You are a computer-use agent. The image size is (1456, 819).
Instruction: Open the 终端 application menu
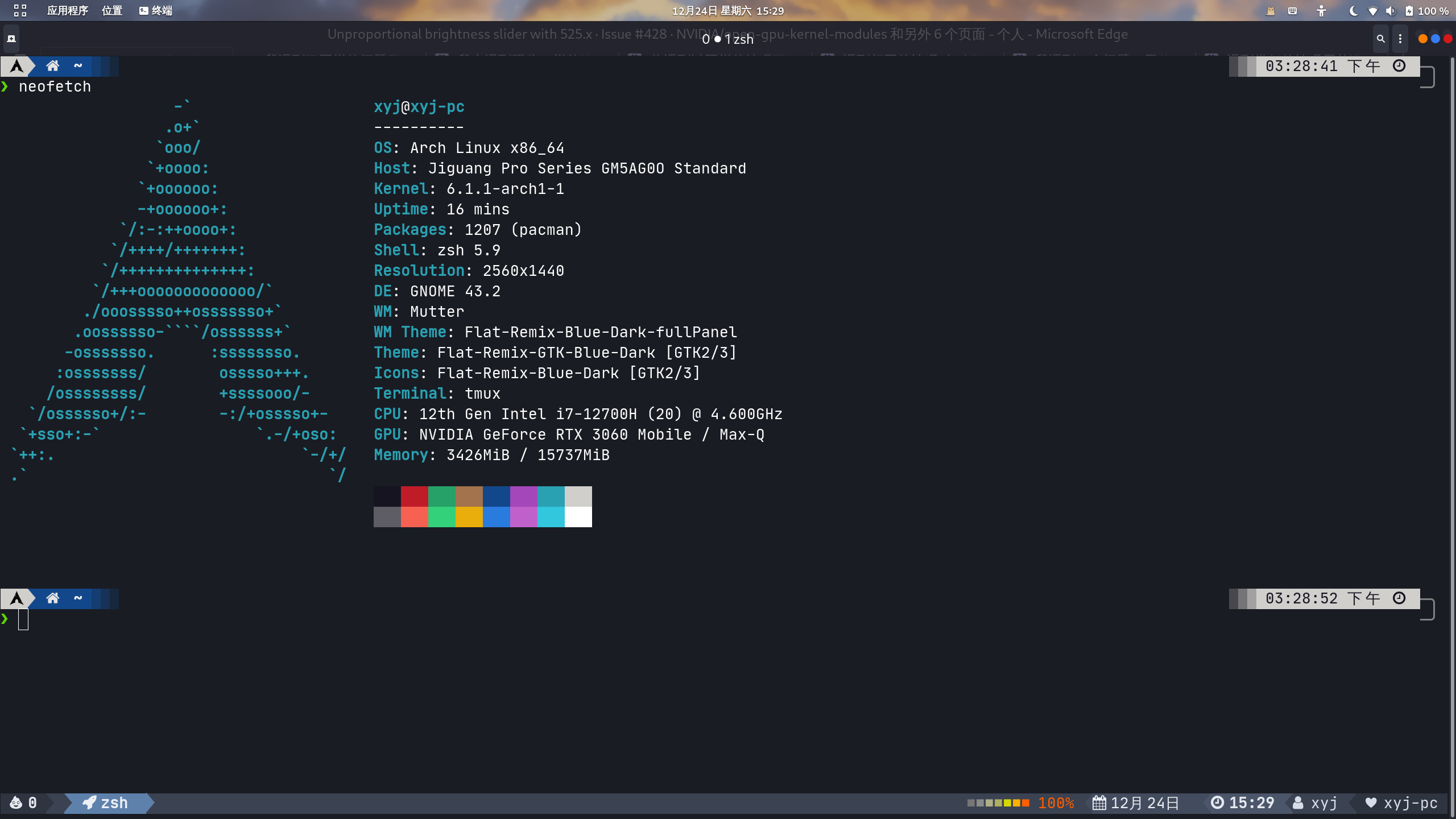[156, 10]
